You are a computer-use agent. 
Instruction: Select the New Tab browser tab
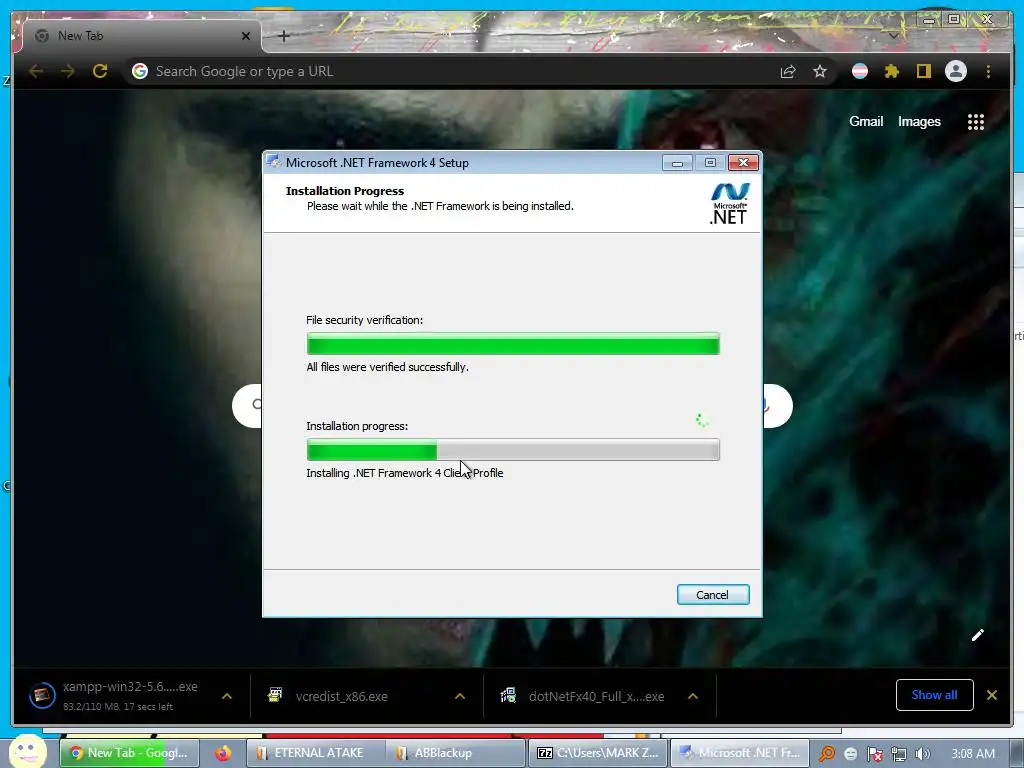coord(142,36)
